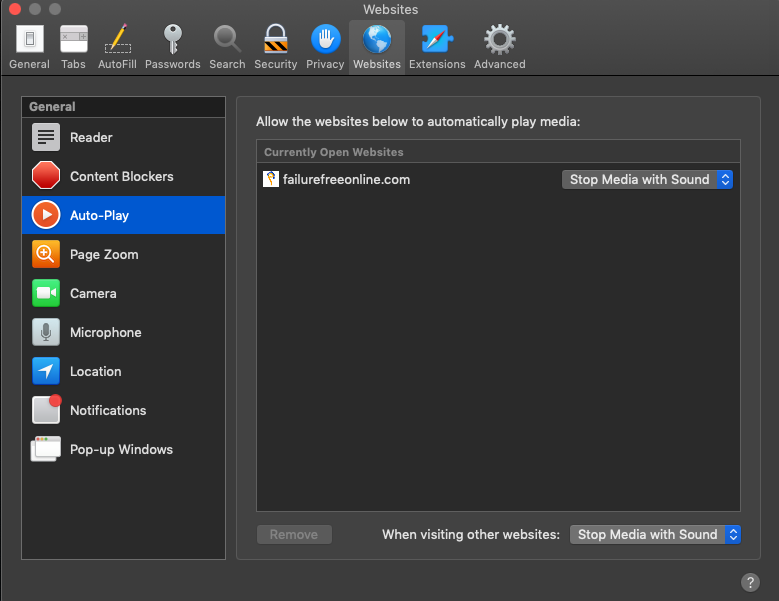Select Camera permissions
The height and width of the screenshot is (601, 779).
click(123, 293)
